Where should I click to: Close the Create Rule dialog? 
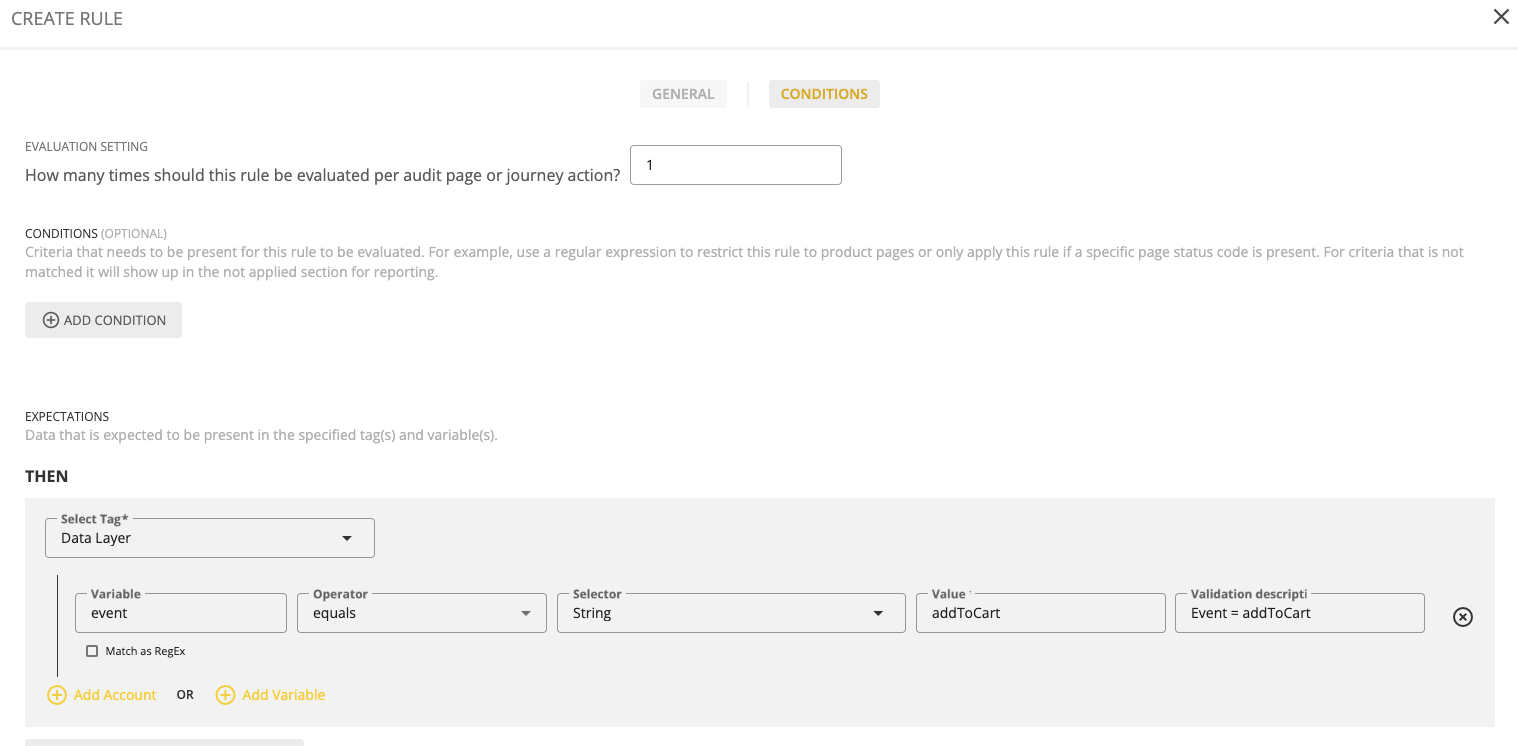tap(1500, 17)
